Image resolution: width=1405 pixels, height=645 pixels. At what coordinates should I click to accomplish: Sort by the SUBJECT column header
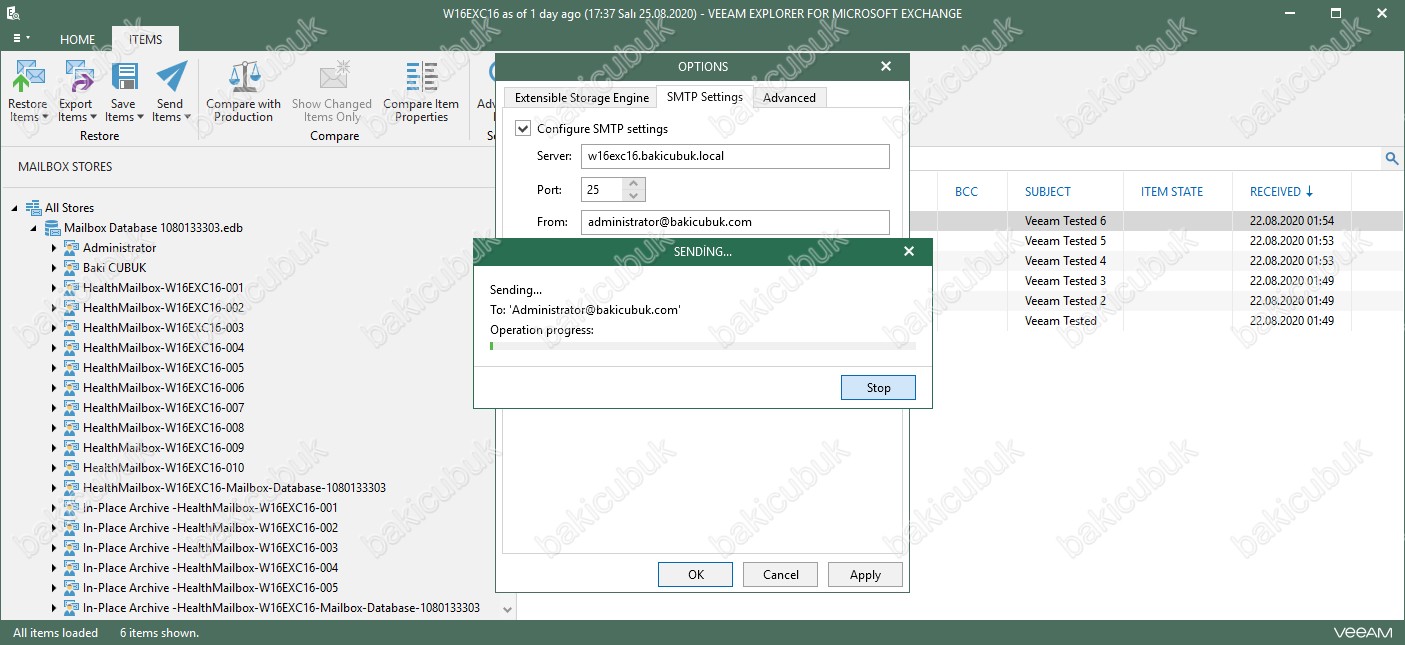pyautogui.click(x=1047, y=191)
